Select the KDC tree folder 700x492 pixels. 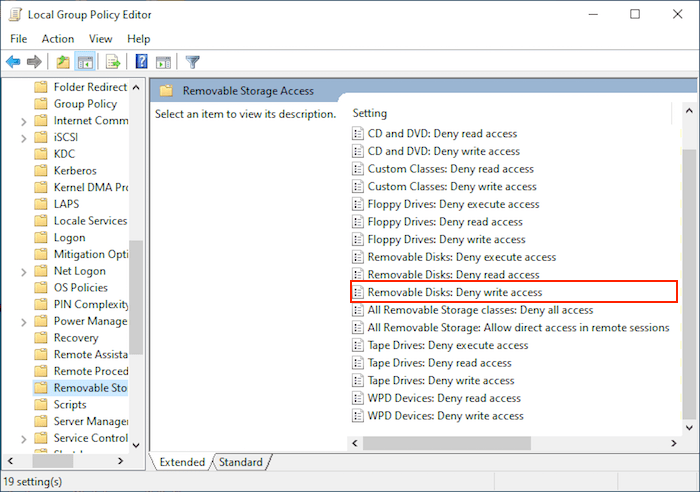(64, 154)
